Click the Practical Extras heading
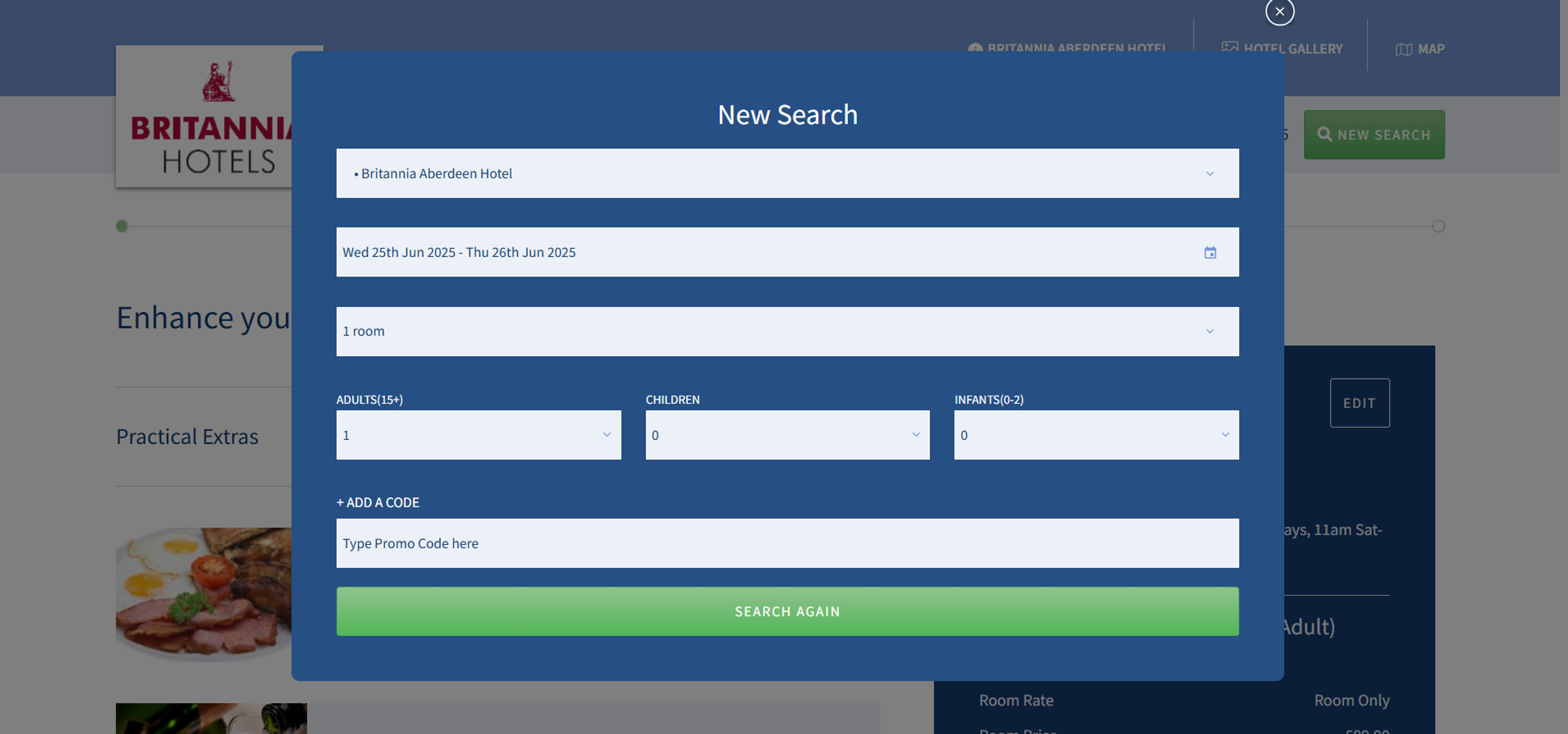Image resolution: width=1568 pixels, height=734 pixels. [187, 437]
